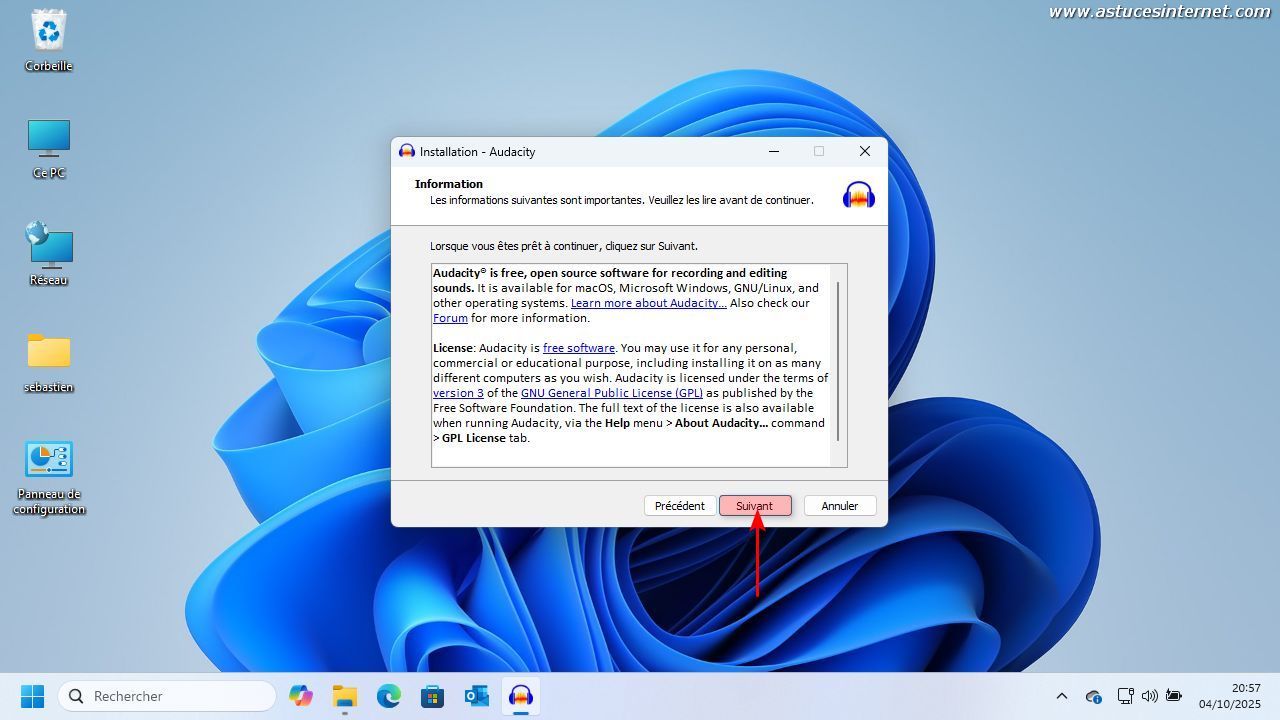Open Microsoft Edge from the taskbar
The width and height of the screenshot is (1280, 720).
point(388,696)
